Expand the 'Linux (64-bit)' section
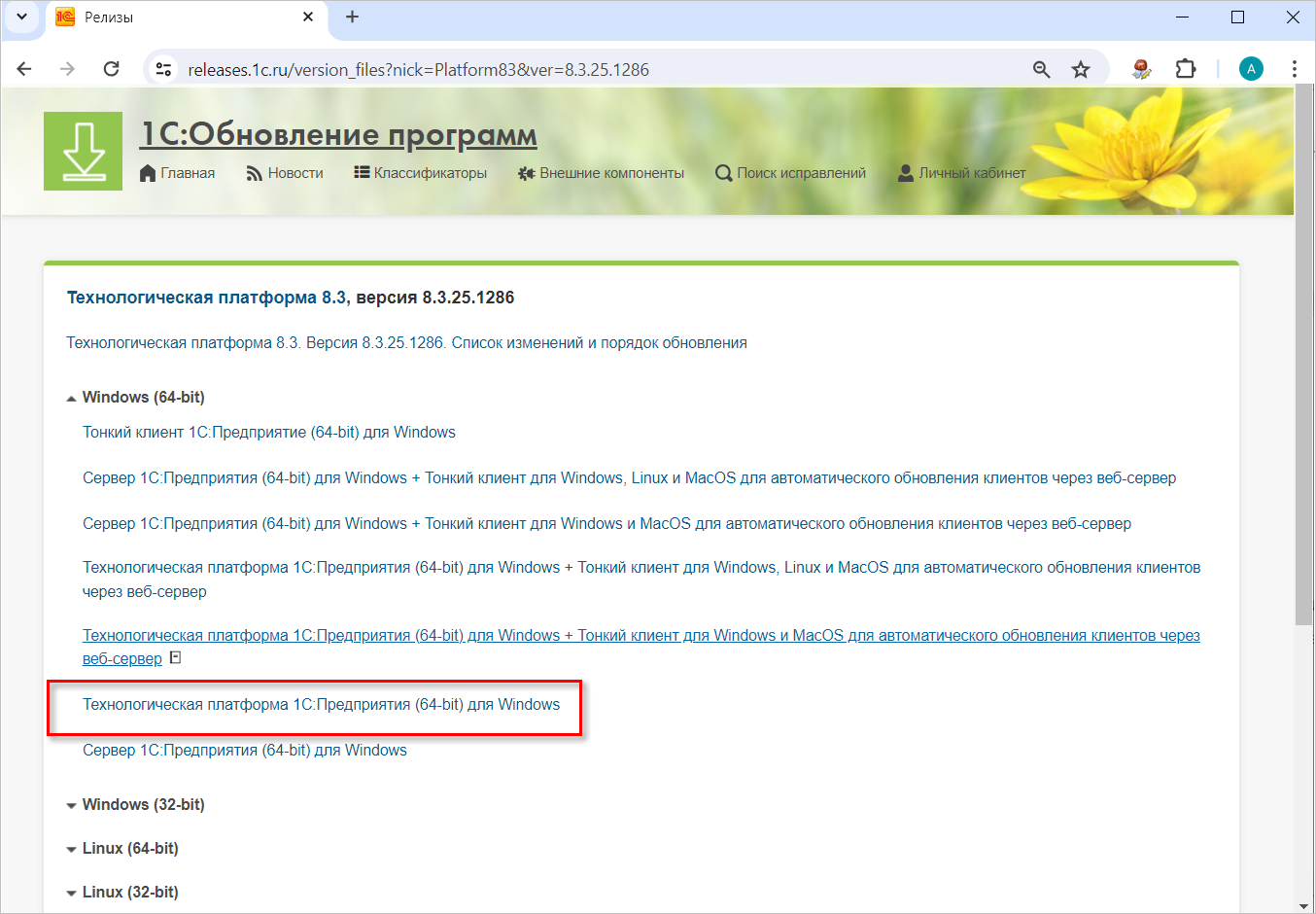The width and height of the screenshot is (1316, 914). coord(122,848)
